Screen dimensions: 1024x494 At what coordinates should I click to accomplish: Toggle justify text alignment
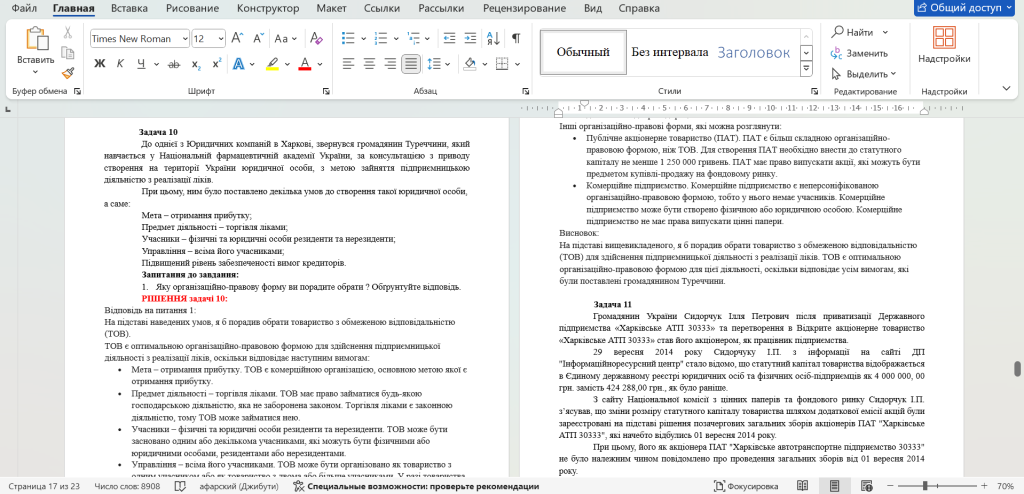410,64
